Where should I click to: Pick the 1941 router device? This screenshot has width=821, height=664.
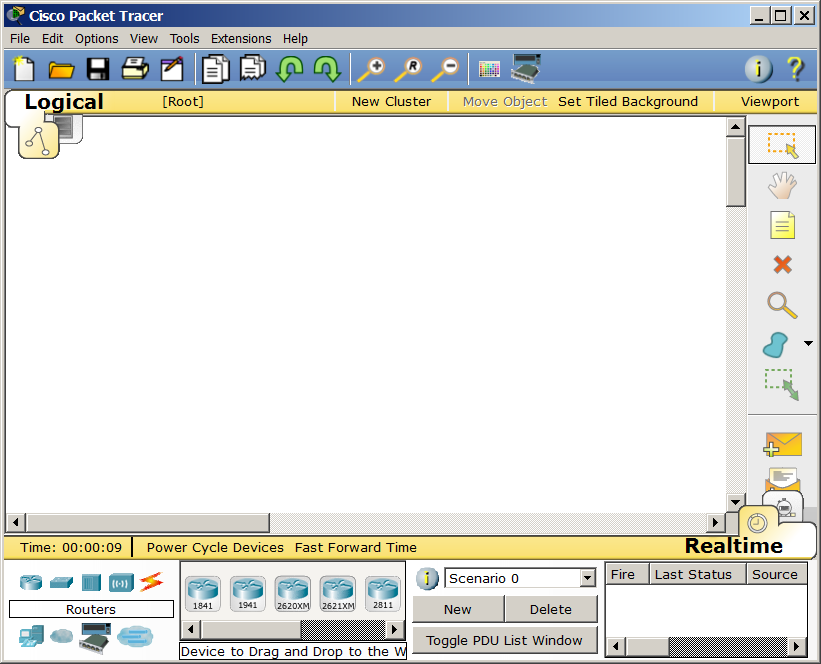(x=248, y=594)
